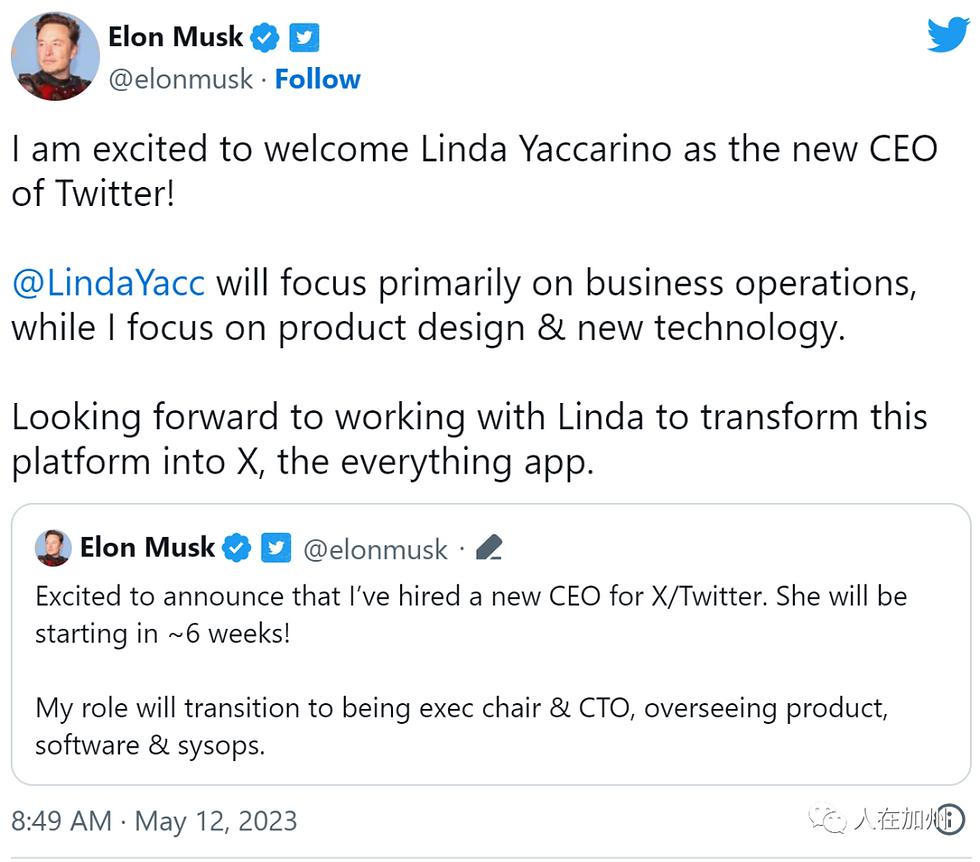Click the Elon Musk name in quoted tweet

147,548
